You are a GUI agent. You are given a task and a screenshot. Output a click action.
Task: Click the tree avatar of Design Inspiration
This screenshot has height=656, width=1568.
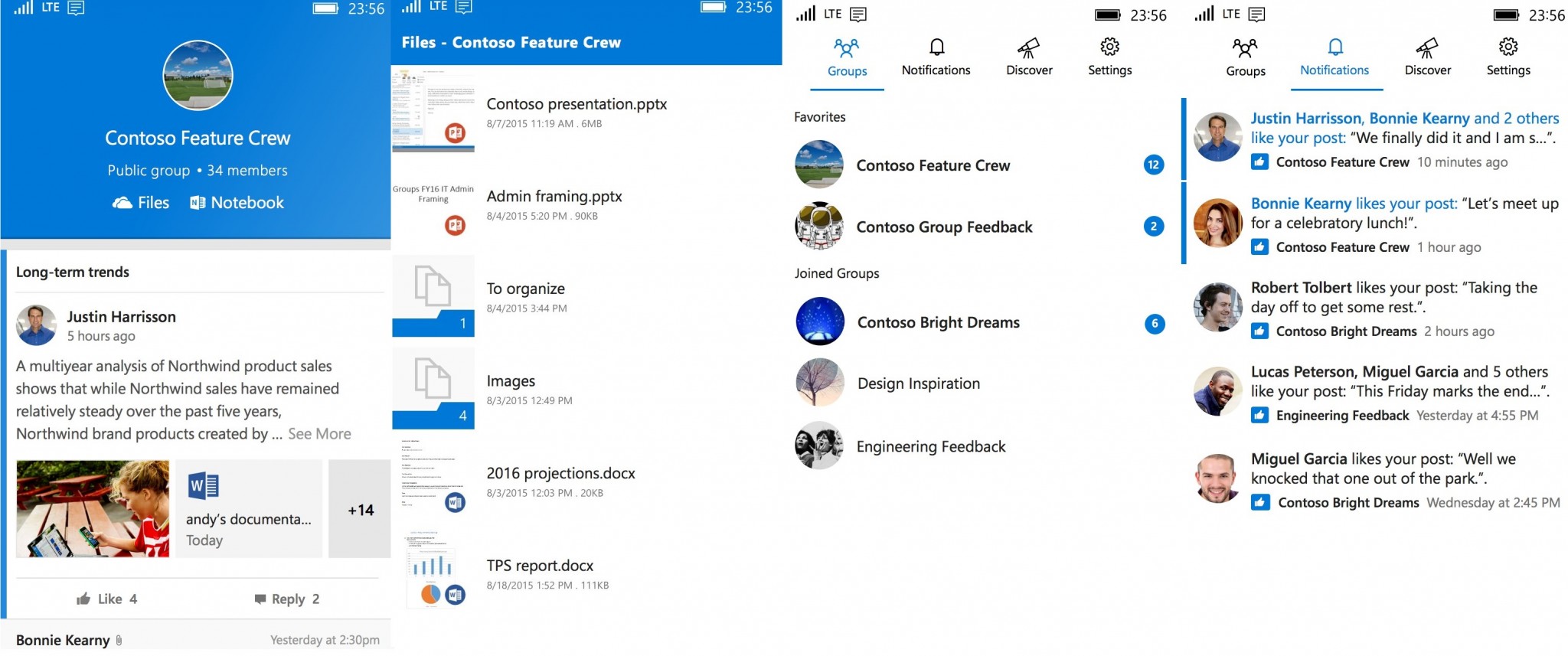coord(820,383)
